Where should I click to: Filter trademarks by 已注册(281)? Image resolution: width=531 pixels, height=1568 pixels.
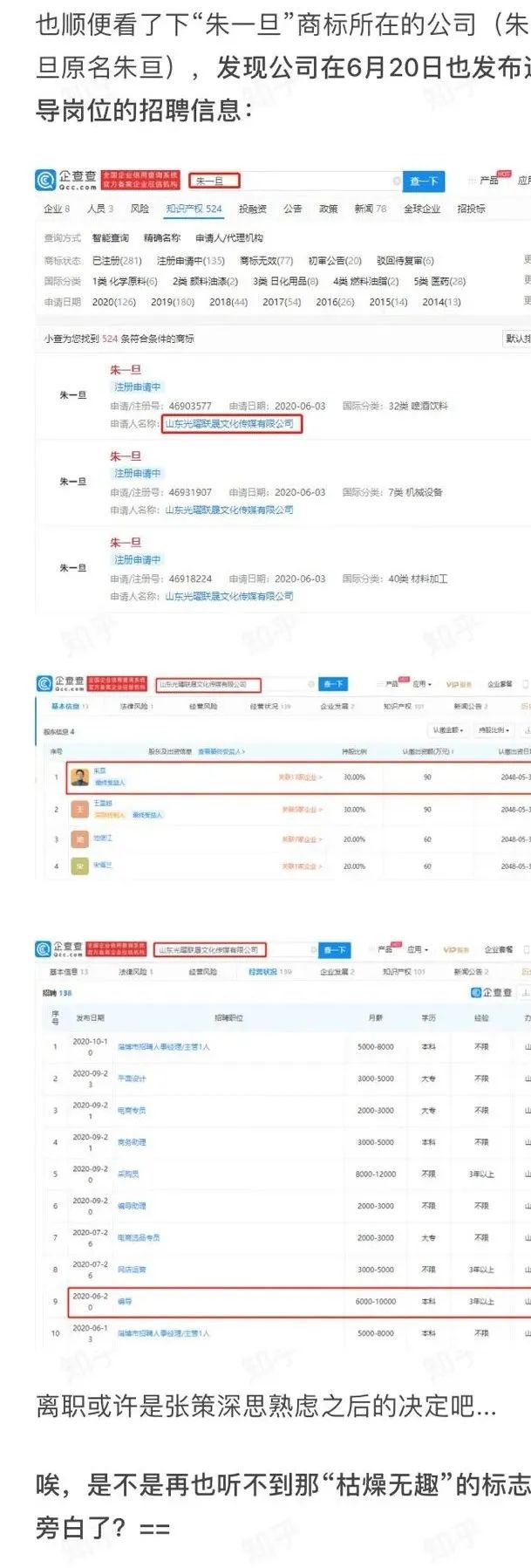117,261
